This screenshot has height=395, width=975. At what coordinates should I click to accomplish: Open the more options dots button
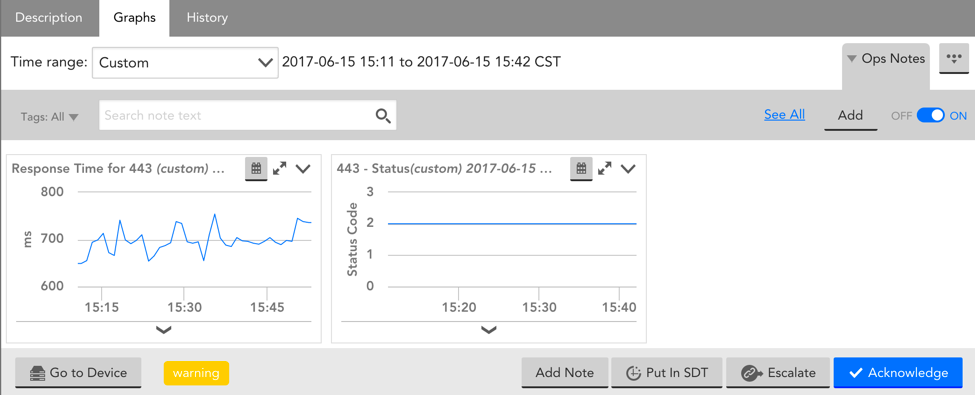[x=953, y=58]
